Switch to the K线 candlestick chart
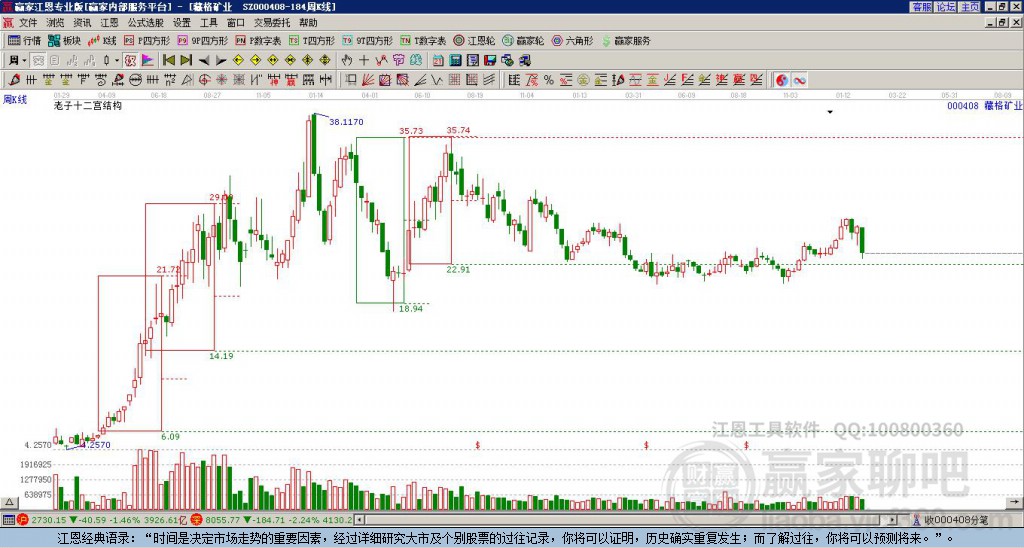The height and width of the screenshot is (548, 1024). 103,40
